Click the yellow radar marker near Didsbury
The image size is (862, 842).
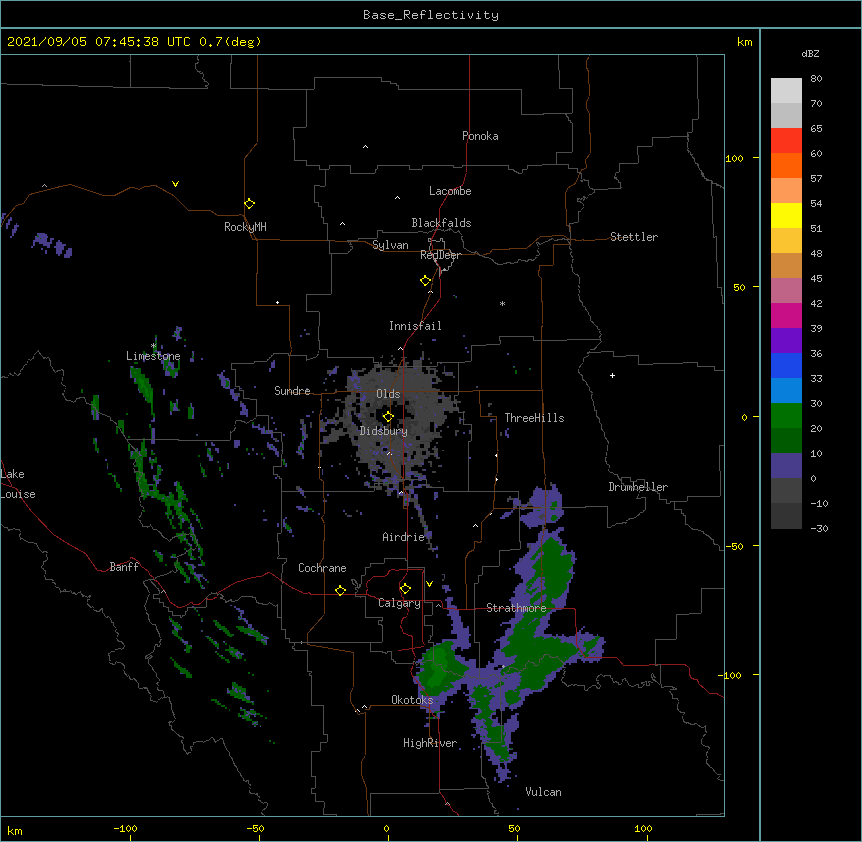tap(388, 417)
